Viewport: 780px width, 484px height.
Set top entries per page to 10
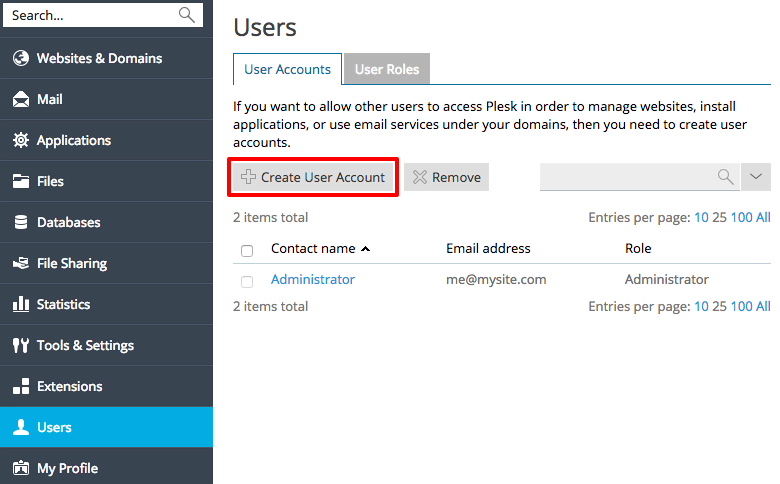[701, 217]
